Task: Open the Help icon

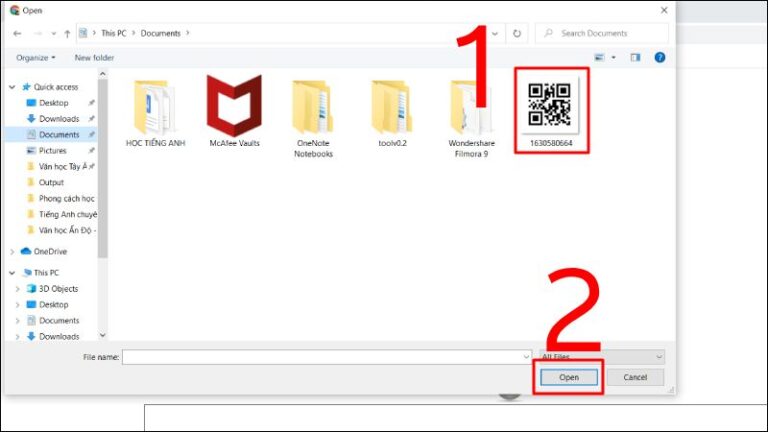Action: click(660, 58)
